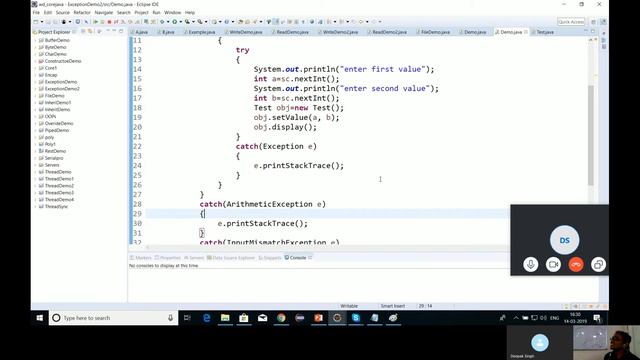Open the File menu
Screen dimensions: 640x360
point(36,13)
